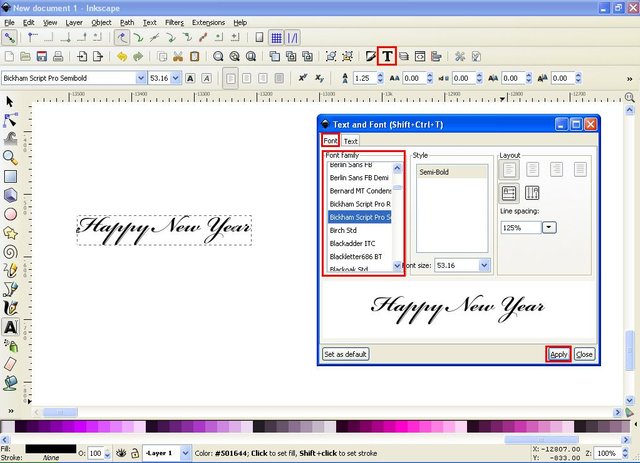
Task: Select Semi-Bold style entry
Action: pyautogui.click(x=452, y=172)
